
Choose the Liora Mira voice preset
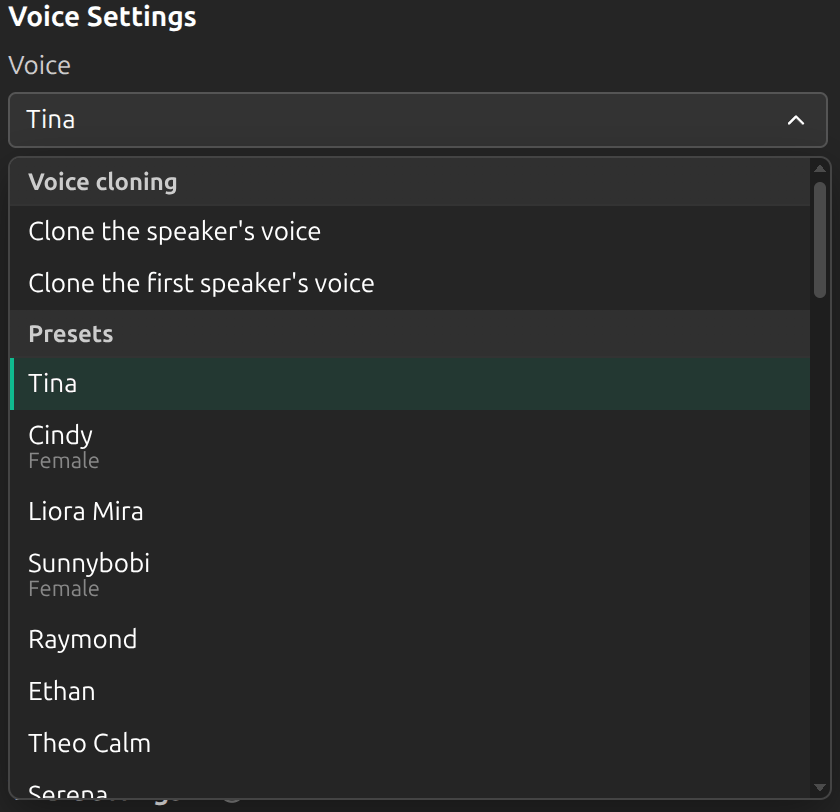(410, 512)
